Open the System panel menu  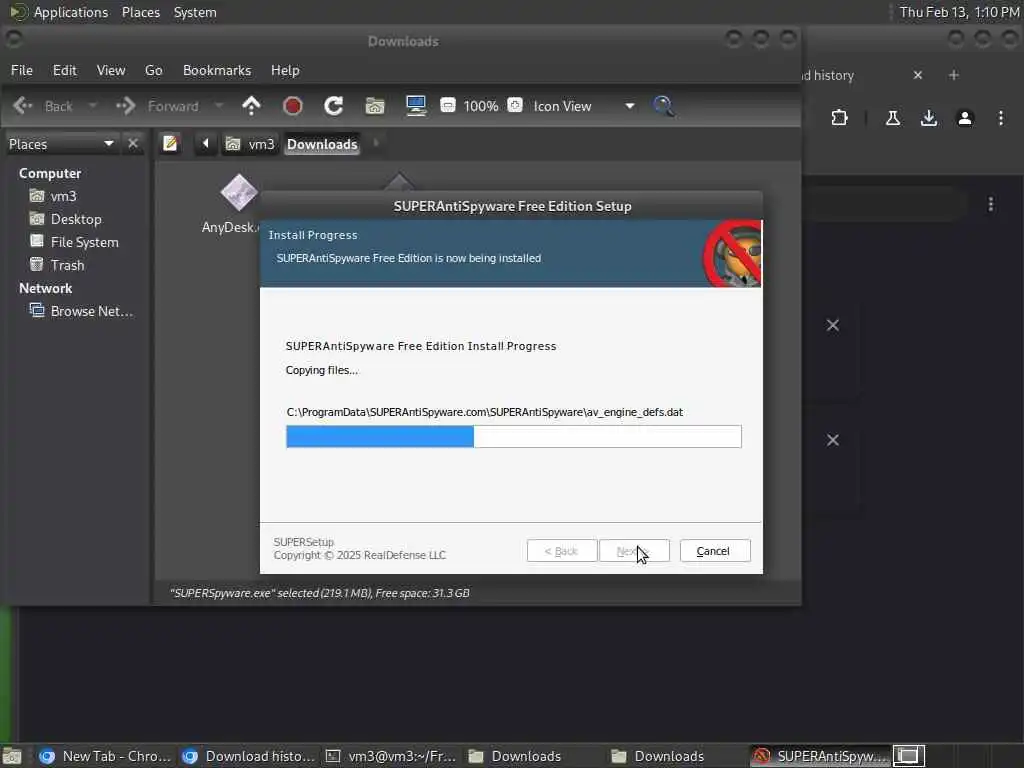[x=195, y=12]
